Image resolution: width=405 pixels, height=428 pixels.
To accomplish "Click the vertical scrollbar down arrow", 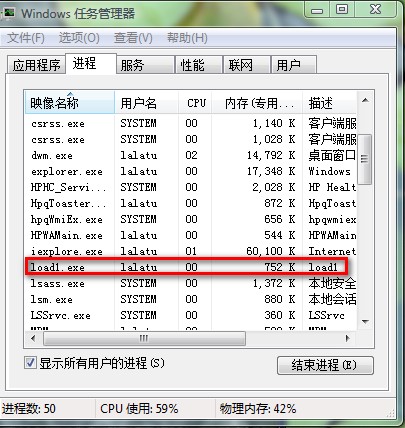I will coord(365,322).
